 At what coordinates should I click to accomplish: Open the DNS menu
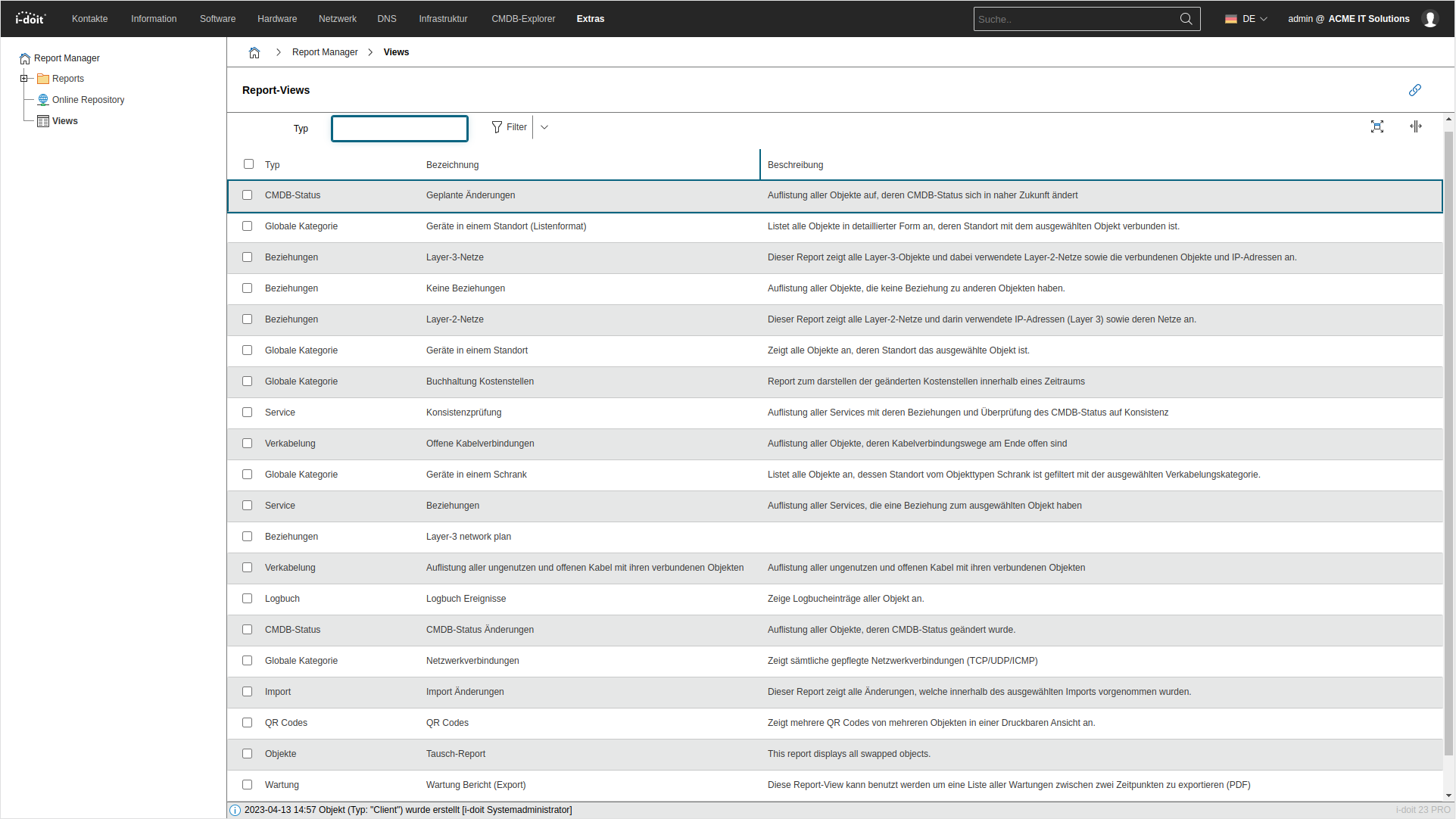(x=387, y=19)
